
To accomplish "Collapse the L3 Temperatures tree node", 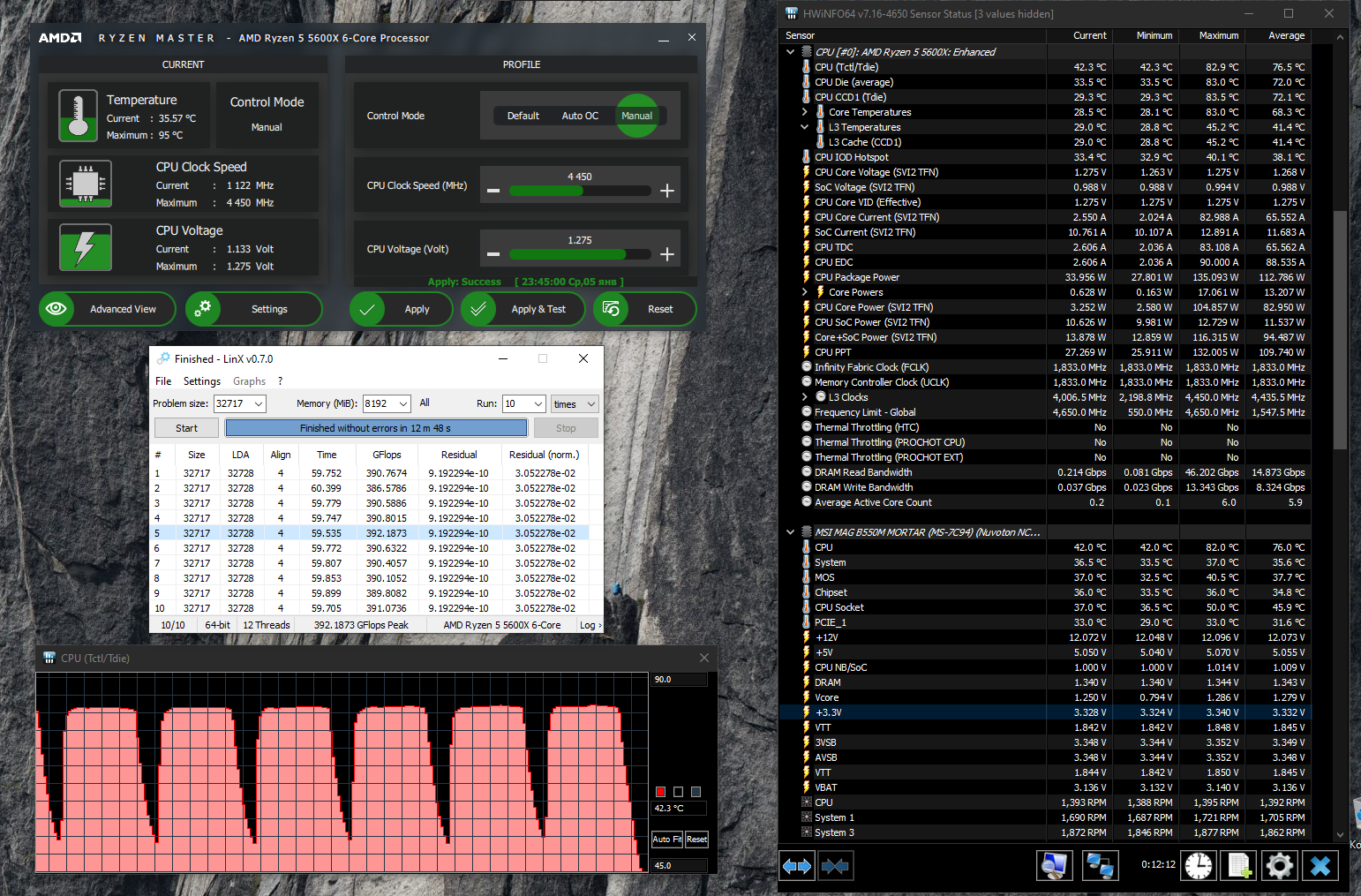I will 804,127.
